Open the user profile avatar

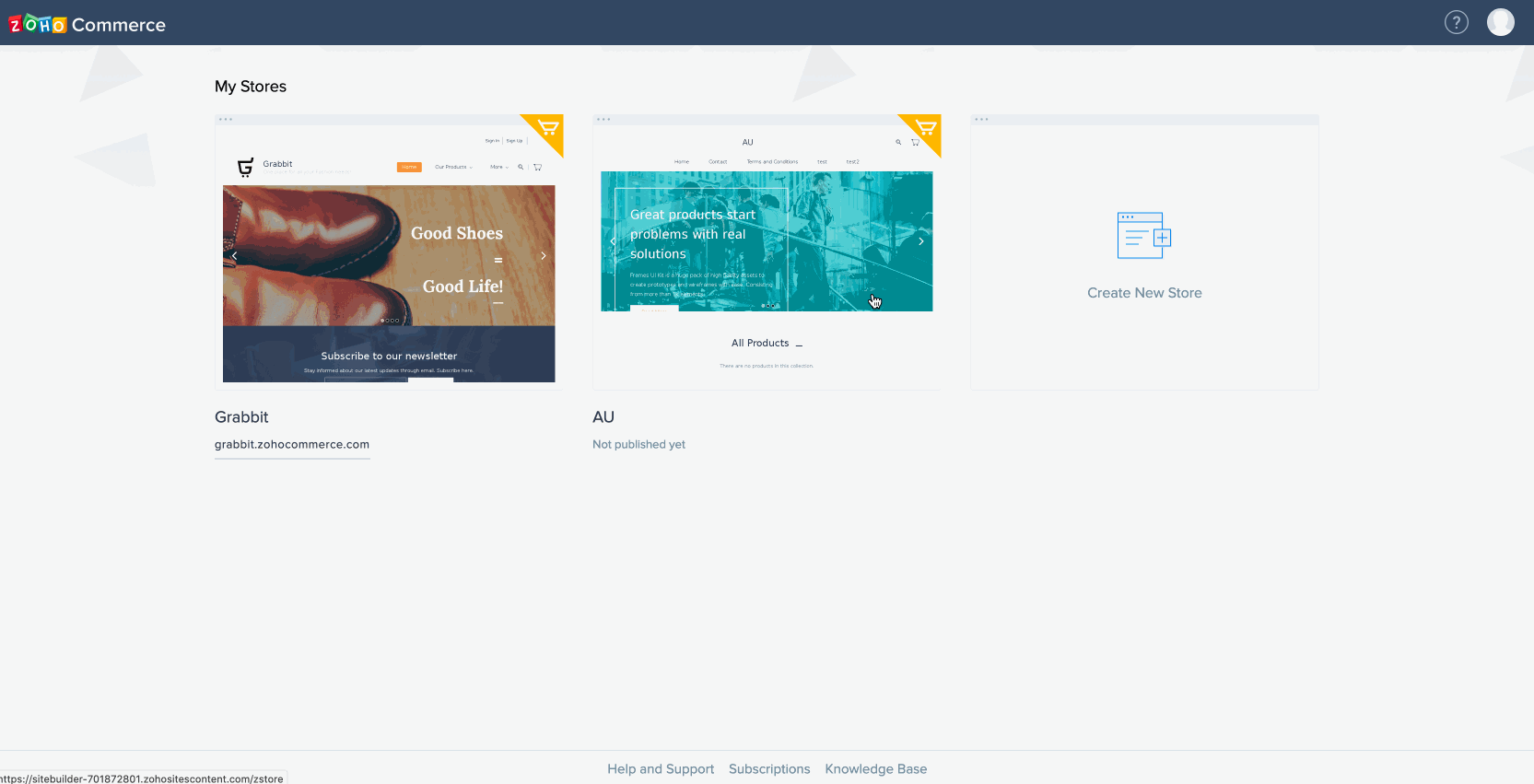click(1500, 22)
